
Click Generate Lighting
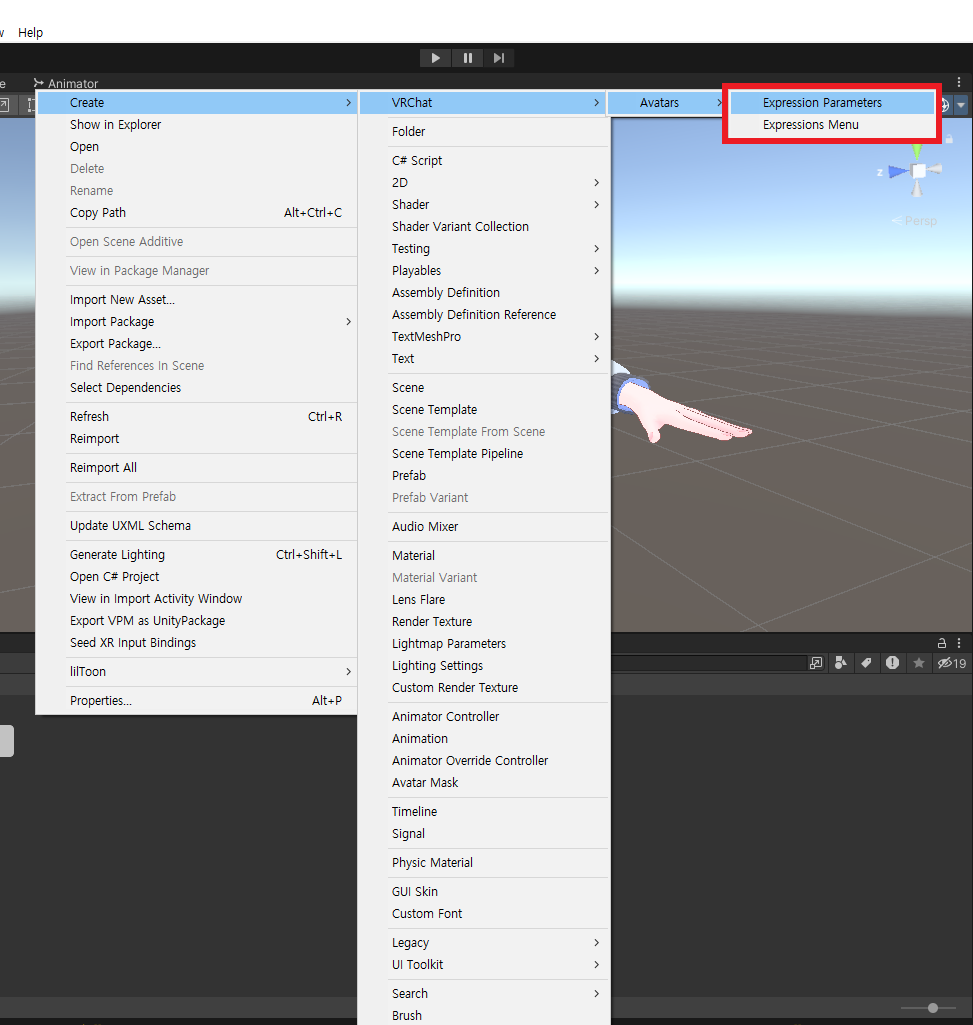click(197, 555)
